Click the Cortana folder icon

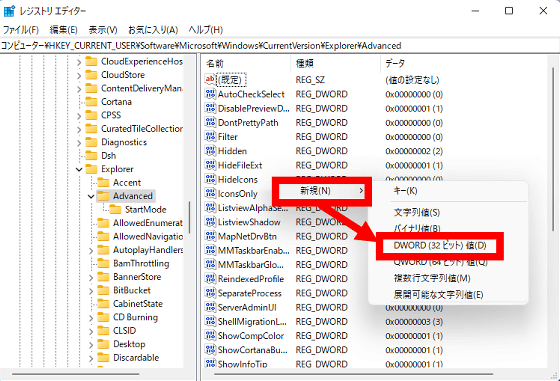[91, 102]
